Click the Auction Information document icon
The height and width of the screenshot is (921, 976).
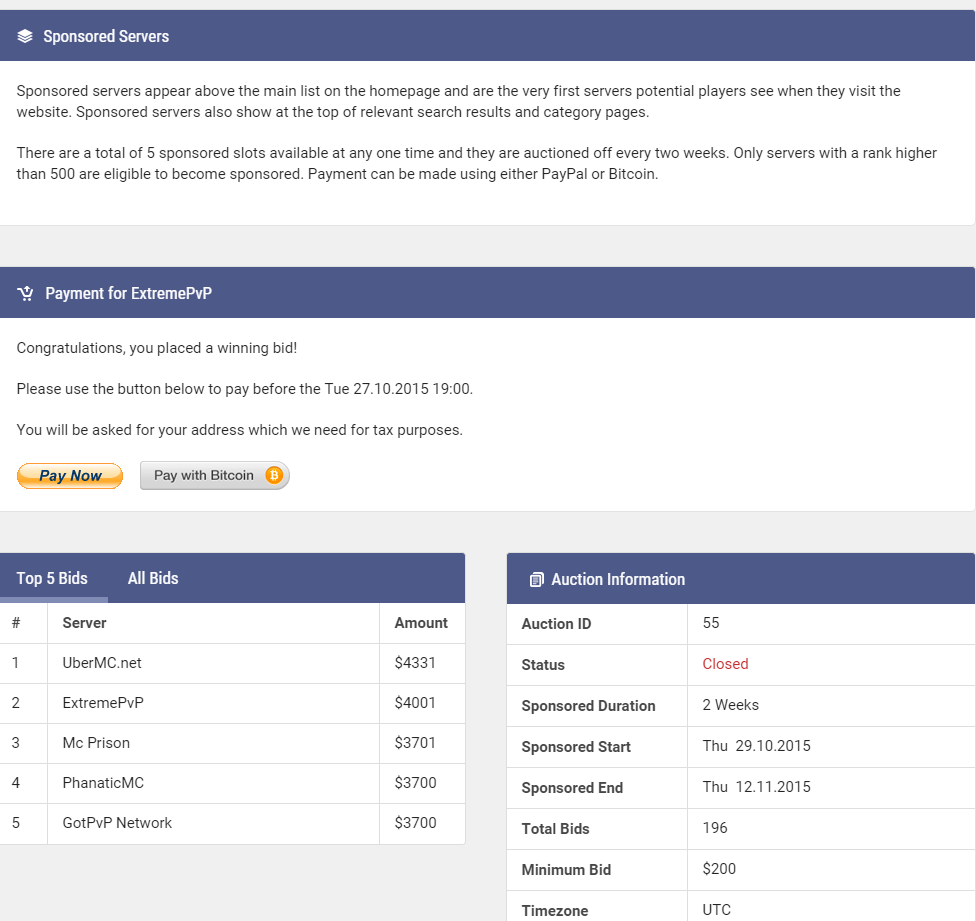536,579
